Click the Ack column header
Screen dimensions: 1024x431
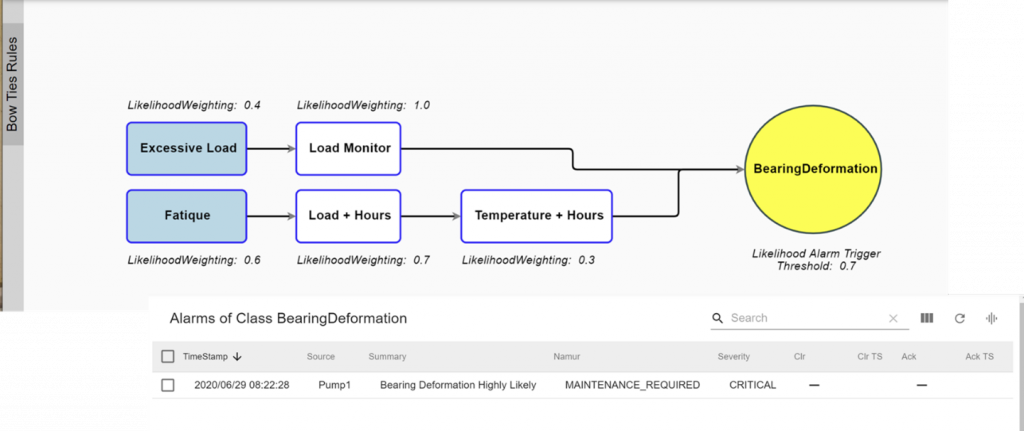tap(909, 357)
